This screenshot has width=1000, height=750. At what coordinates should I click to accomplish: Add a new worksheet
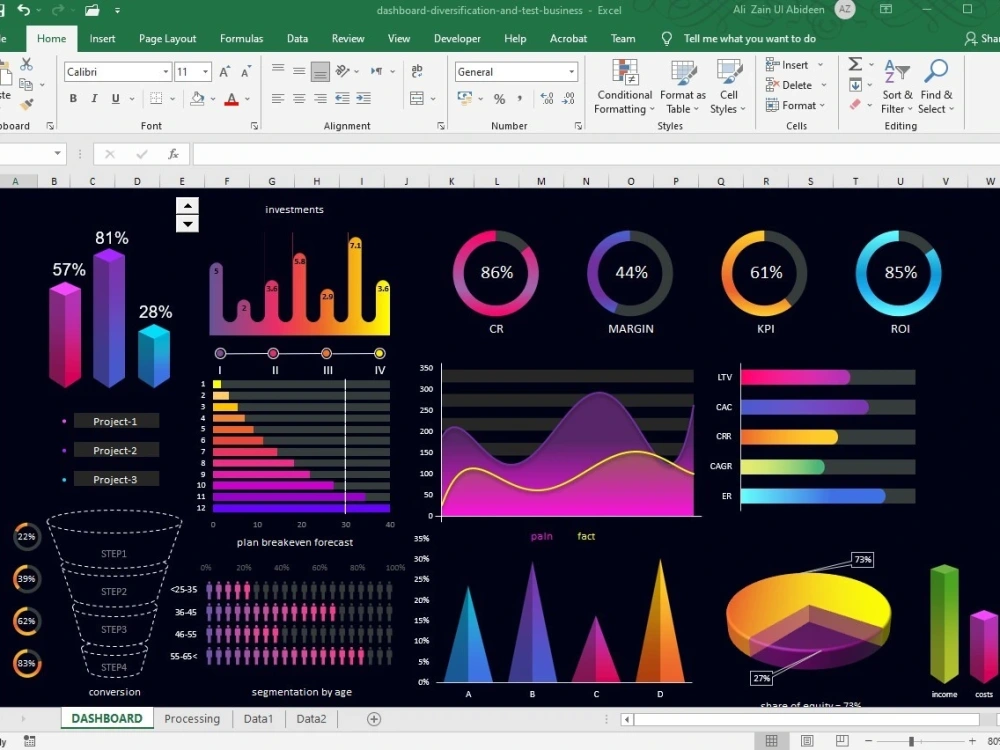[x=374, y=718]
